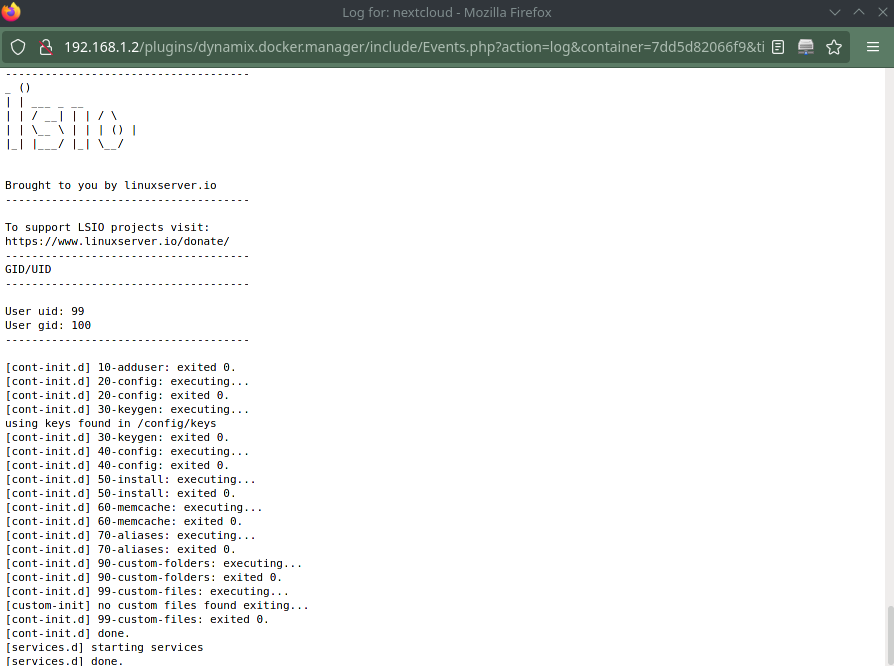Screen dimensions: 894x666
Task: Click '[custom-init] no custom files found exiting...'
Action: click(157, 605)
